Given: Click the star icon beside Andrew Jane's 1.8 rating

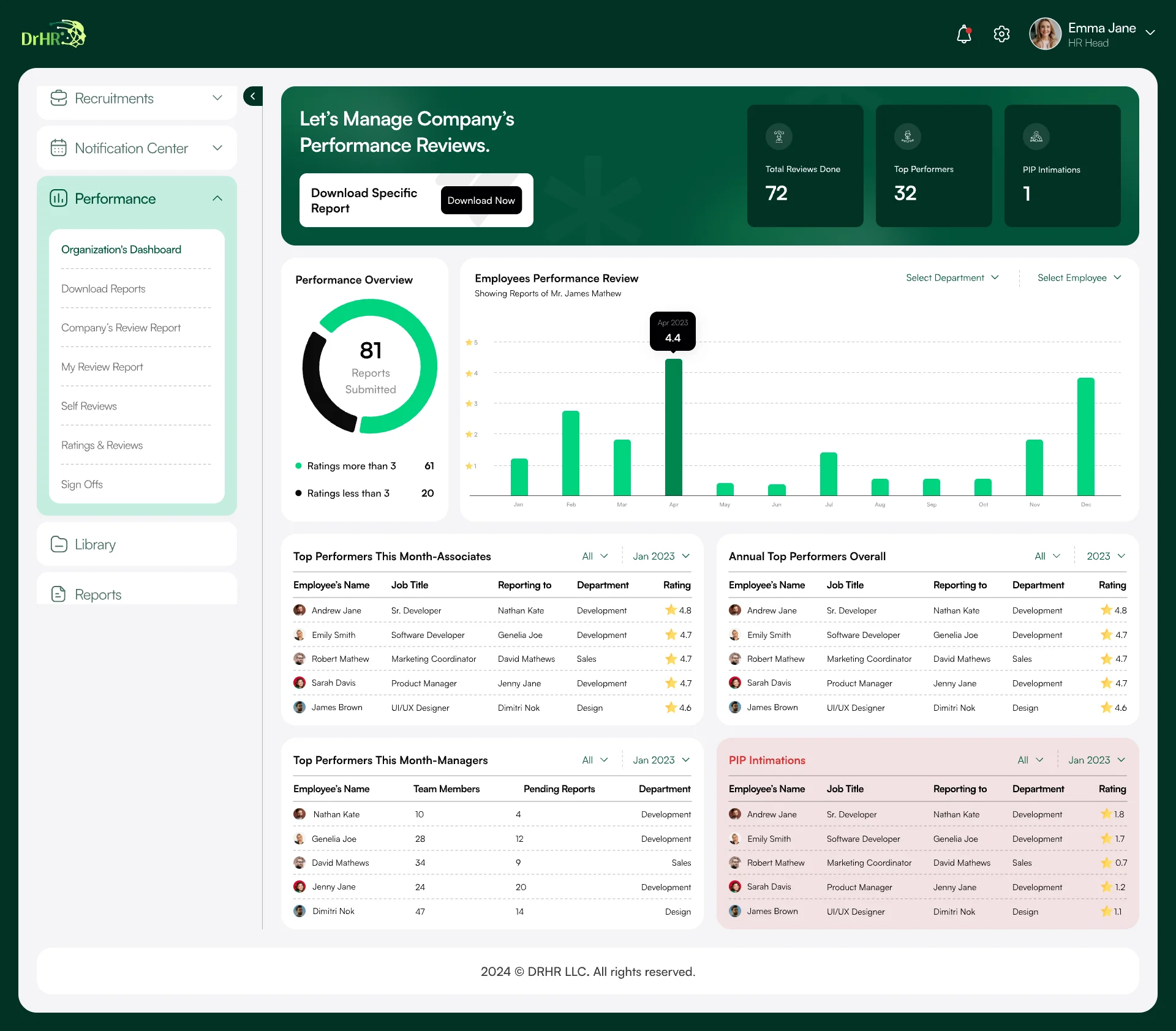Looking at the screenshot, I should tap(1106, 814).
